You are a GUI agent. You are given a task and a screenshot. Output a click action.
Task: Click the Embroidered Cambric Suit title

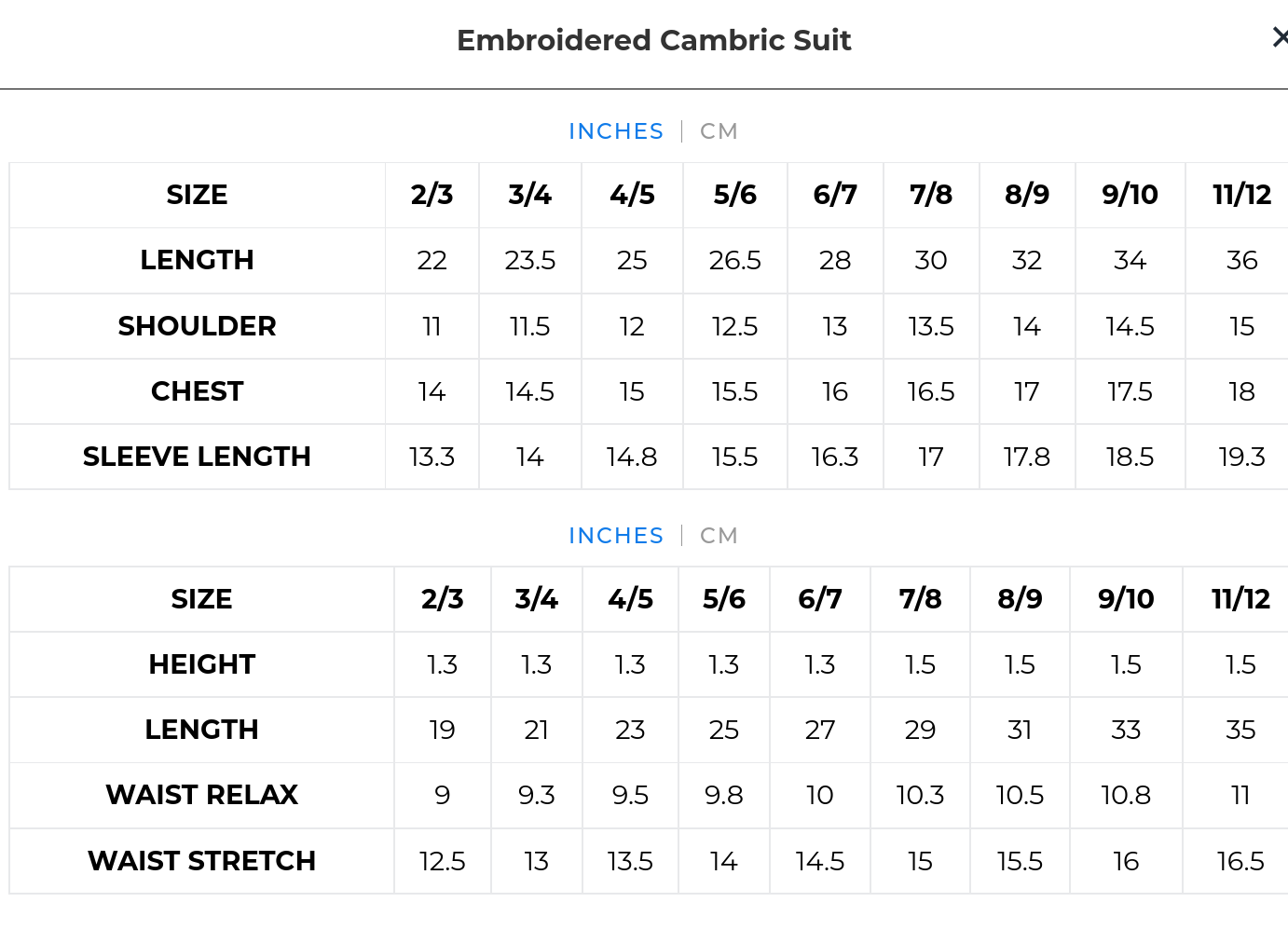pos(653,40)
